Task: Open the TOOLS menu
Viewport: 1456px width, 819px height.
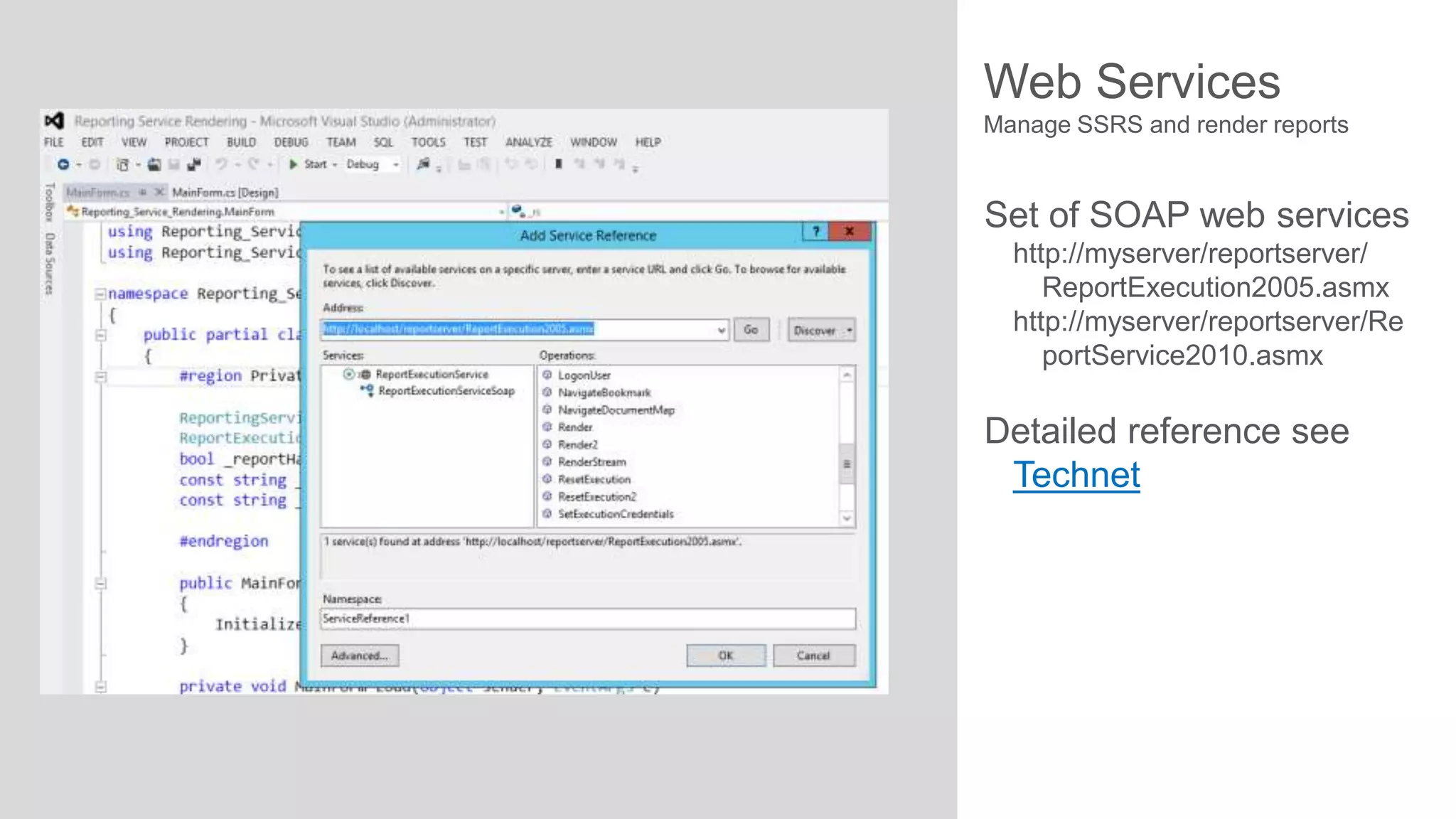Action: tap(428, 142)
